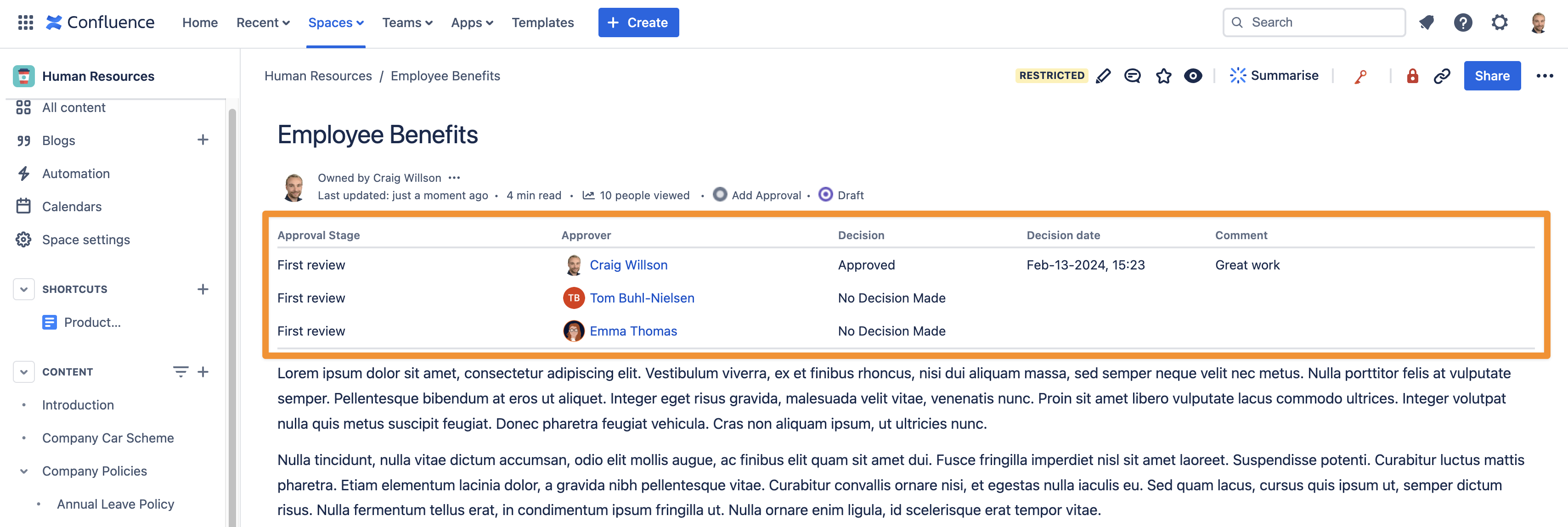Copy the page link with link icon
Screen dimensions: 1568x527
1442,75
